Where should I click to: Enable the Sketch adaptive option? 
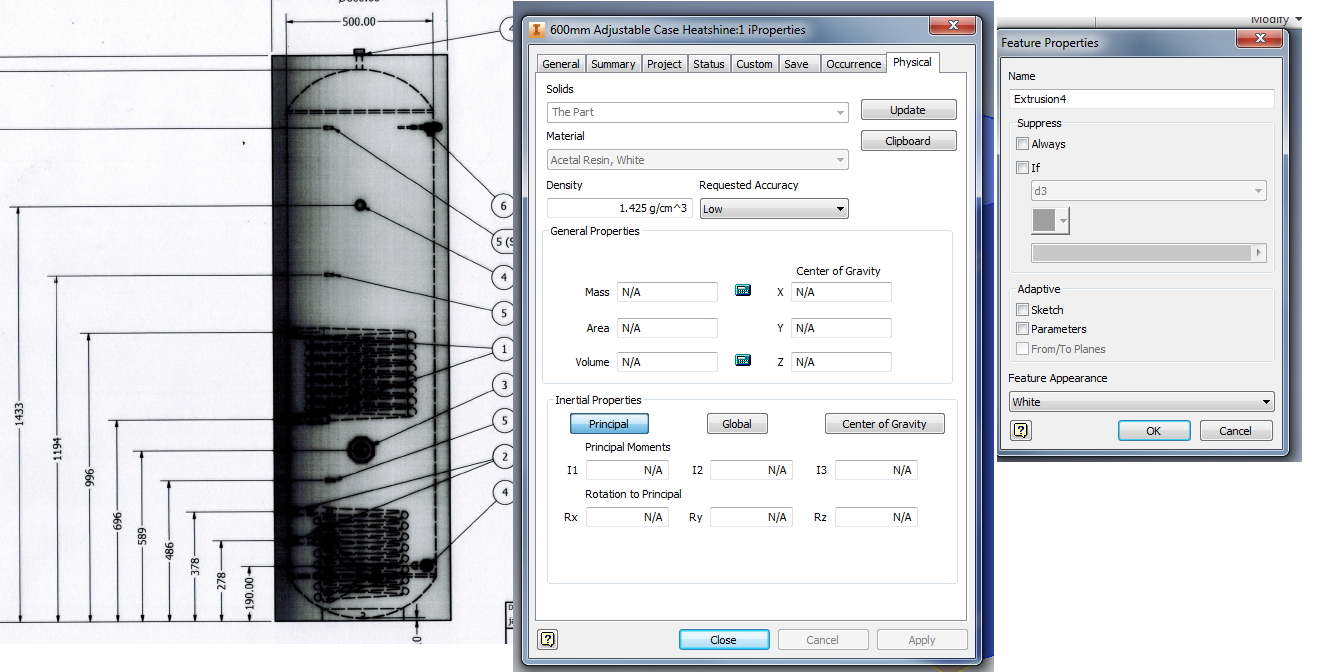(1022, 310)
